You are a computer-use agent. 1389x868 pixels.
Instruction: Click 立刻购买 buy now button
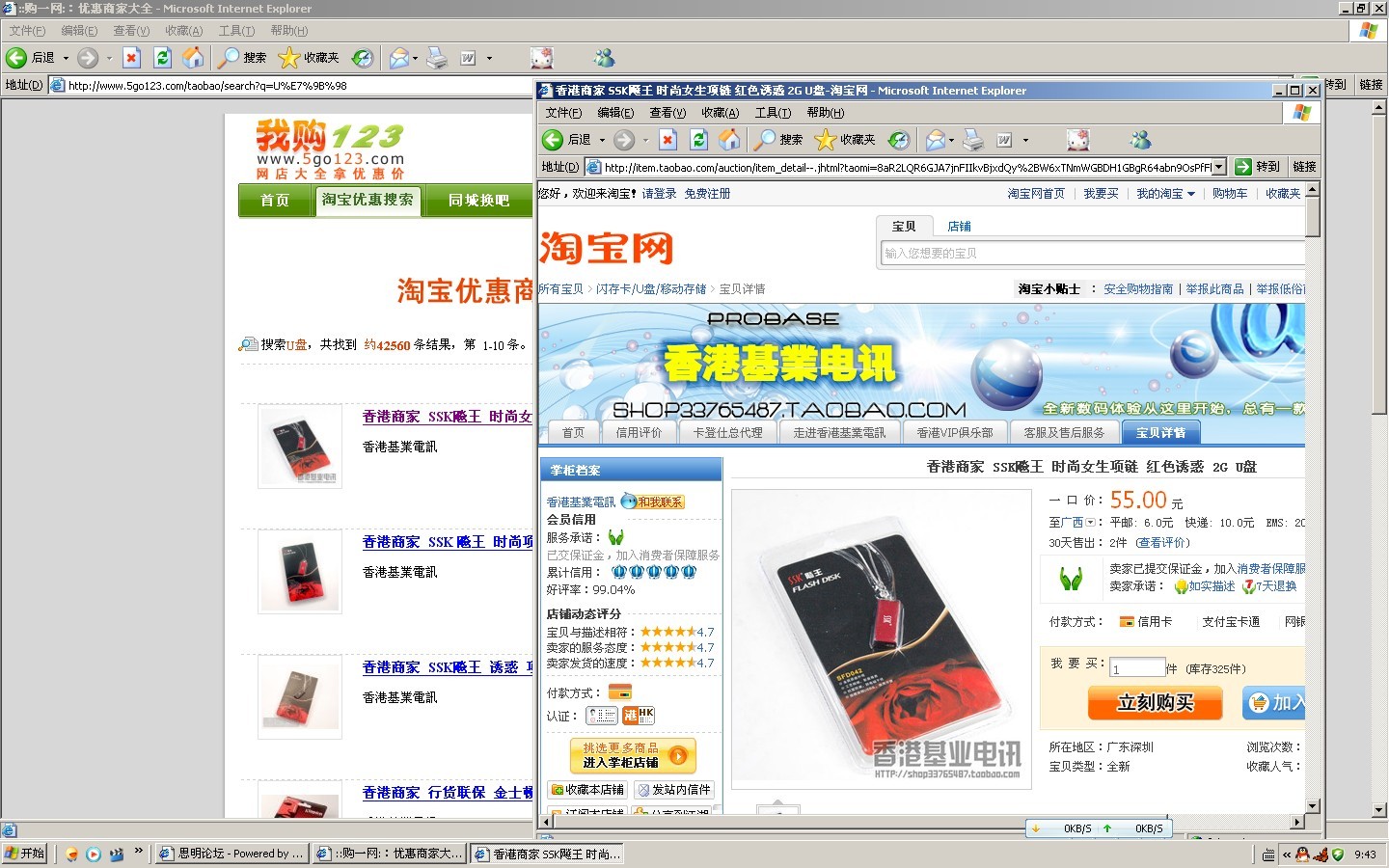1155,703
